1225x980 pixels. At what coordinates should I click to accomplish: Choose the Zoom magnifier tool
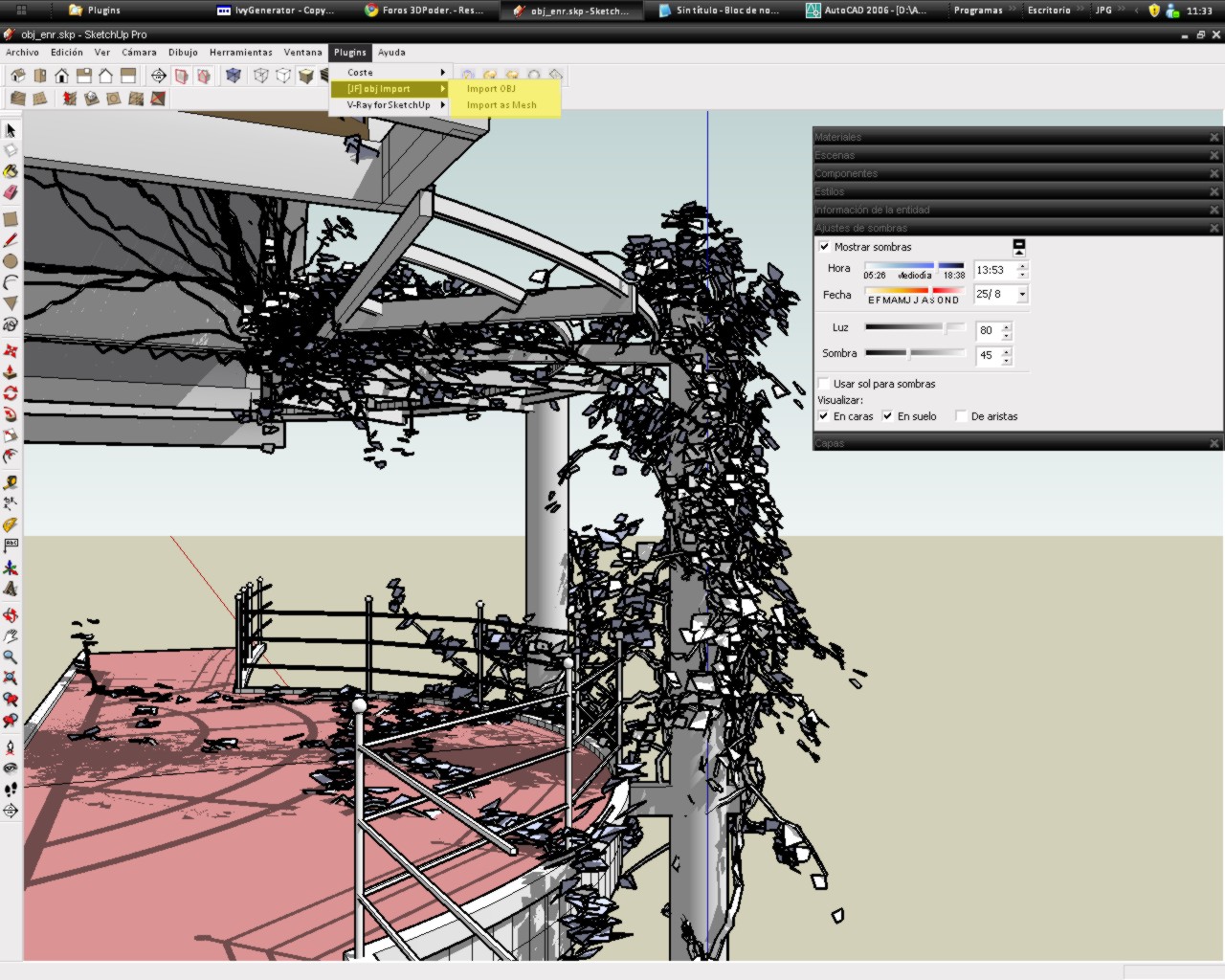(11, 657)
